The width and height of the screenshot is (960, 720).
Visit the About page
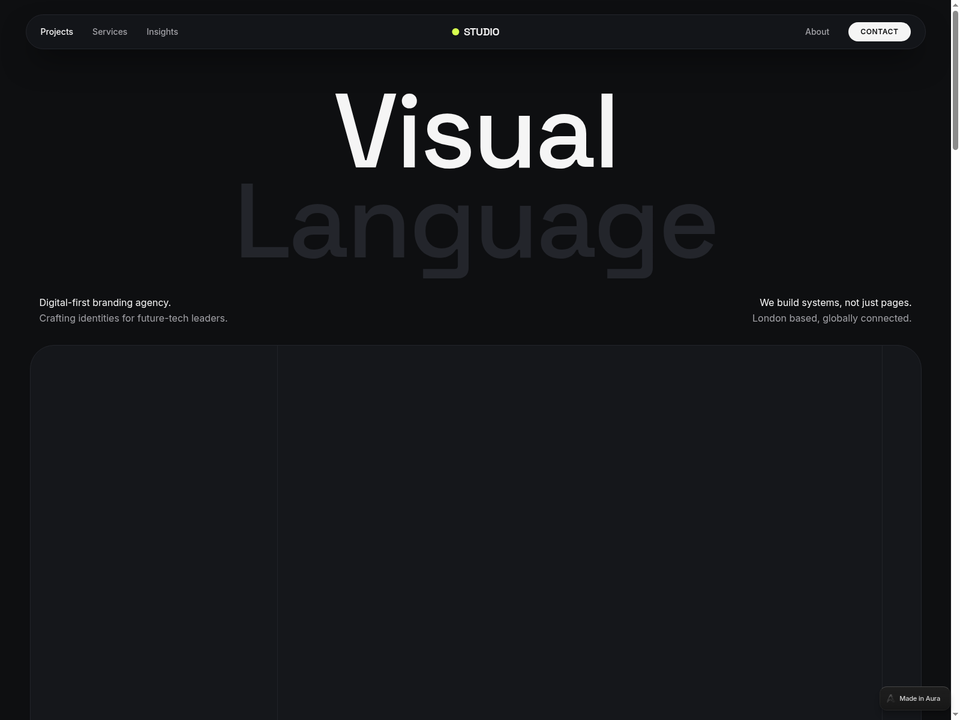click(817, 32)
